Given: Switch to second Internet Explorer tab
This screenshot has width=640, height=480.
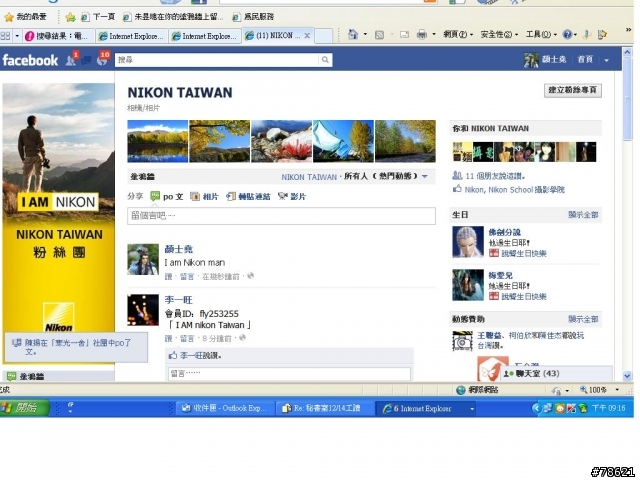Looking at the screenshot, I should point(205,36).
